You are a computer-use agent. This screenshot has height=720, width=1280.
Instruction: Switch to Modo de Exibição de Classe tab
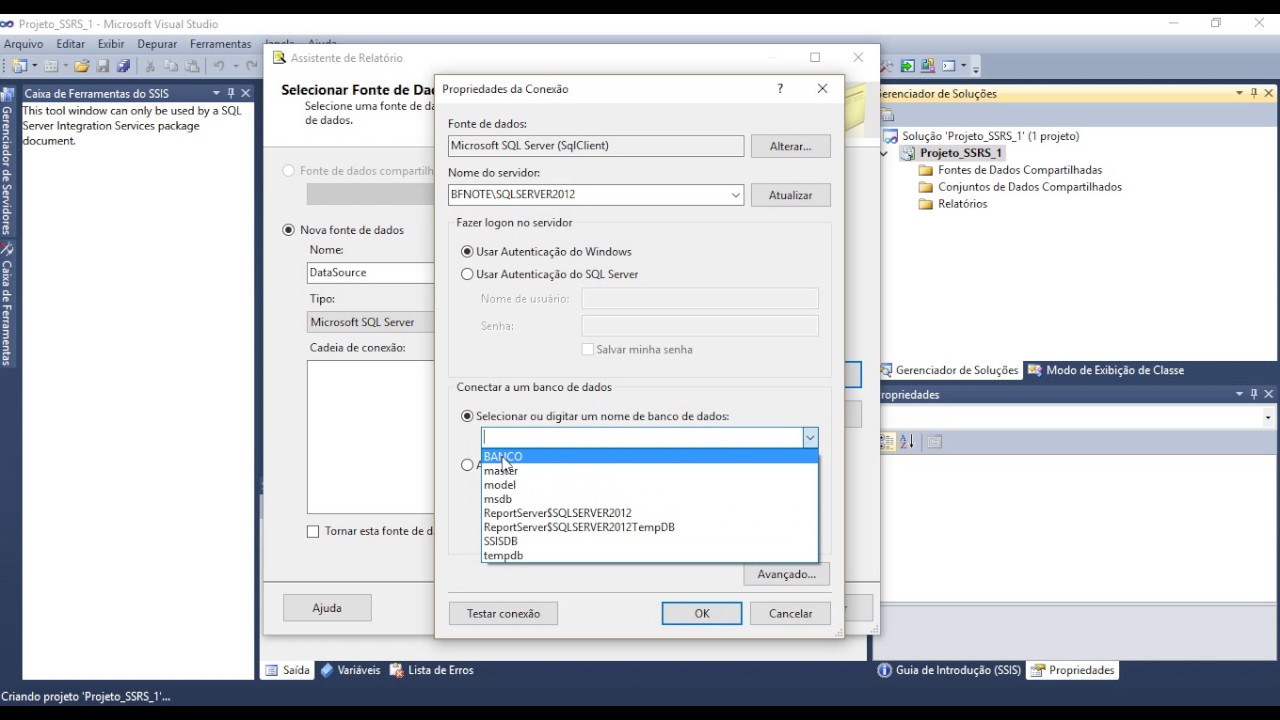[x=1106, y=370]
